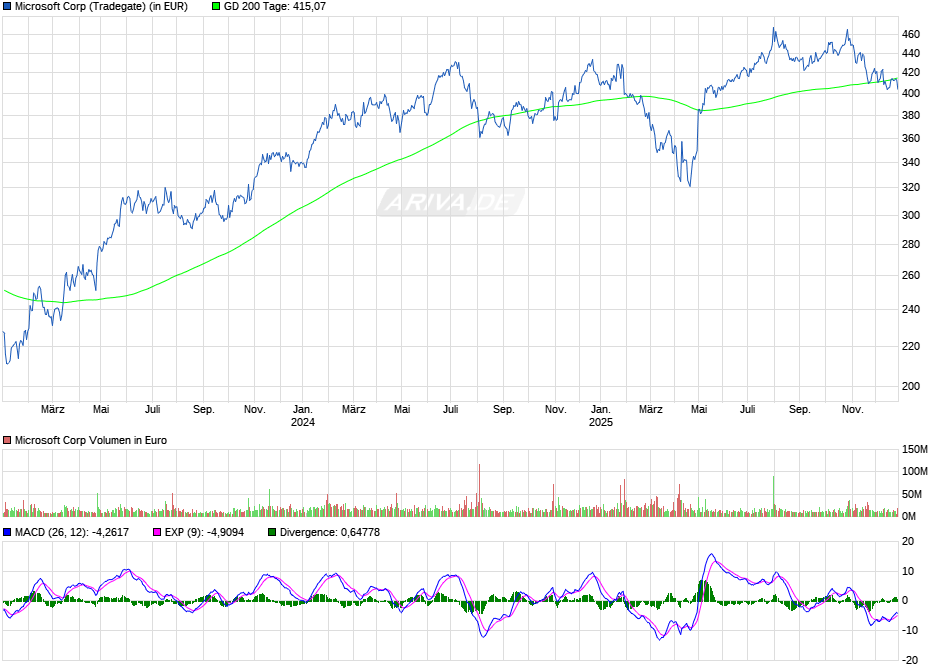This screenshot has width=940, height=670.
Task: Click the dark green Divergence legend swatch
Action: point(272,532)
